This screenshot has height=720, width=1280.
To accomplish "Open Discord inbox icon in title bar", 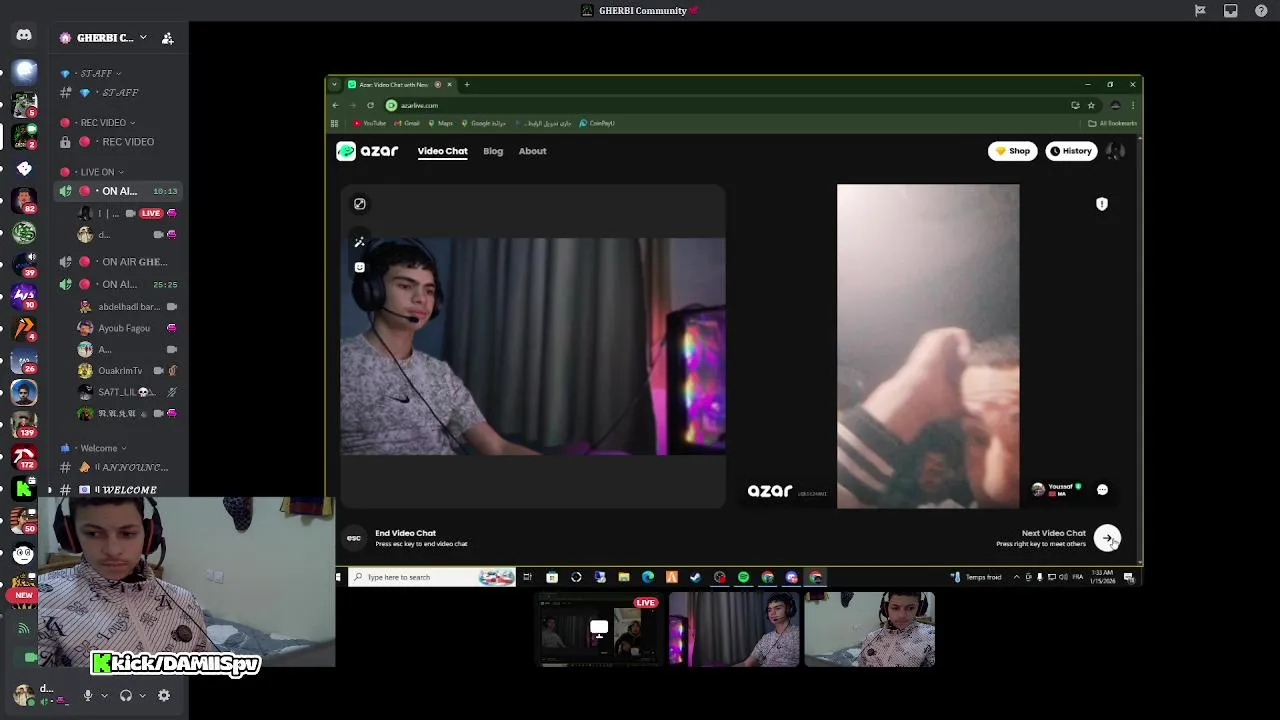I will (x=1230, y=11).
